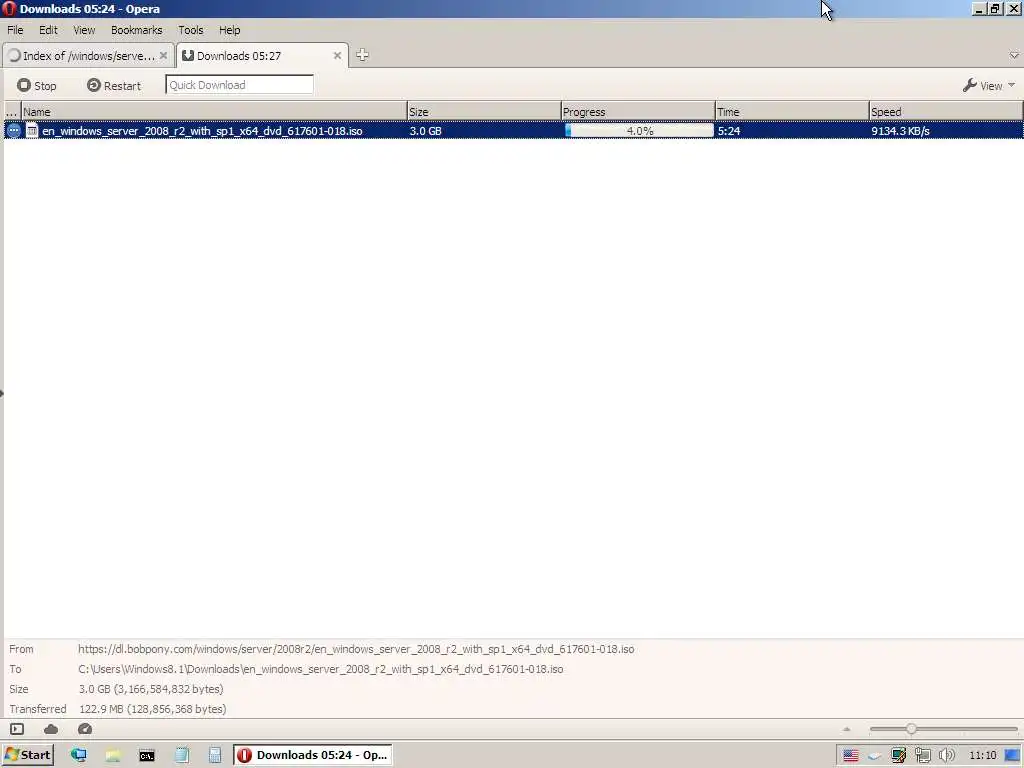Click the 3,166,584,832 bytes size detail
The width and height of the screenshot is (1024, 768).
tap(151, 689)
